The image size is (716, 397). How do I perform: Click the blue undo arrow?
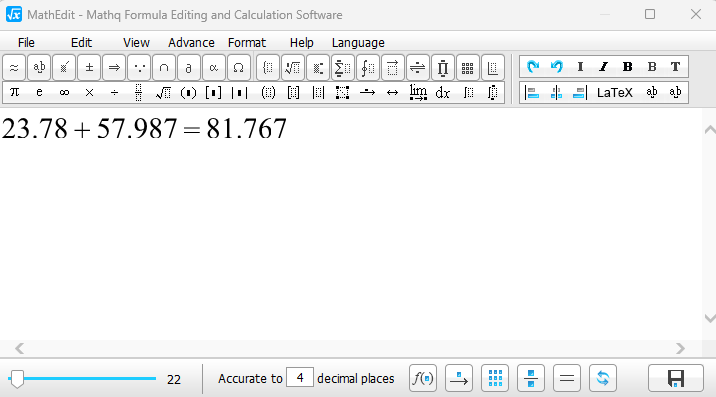click(x=557, y=67)
